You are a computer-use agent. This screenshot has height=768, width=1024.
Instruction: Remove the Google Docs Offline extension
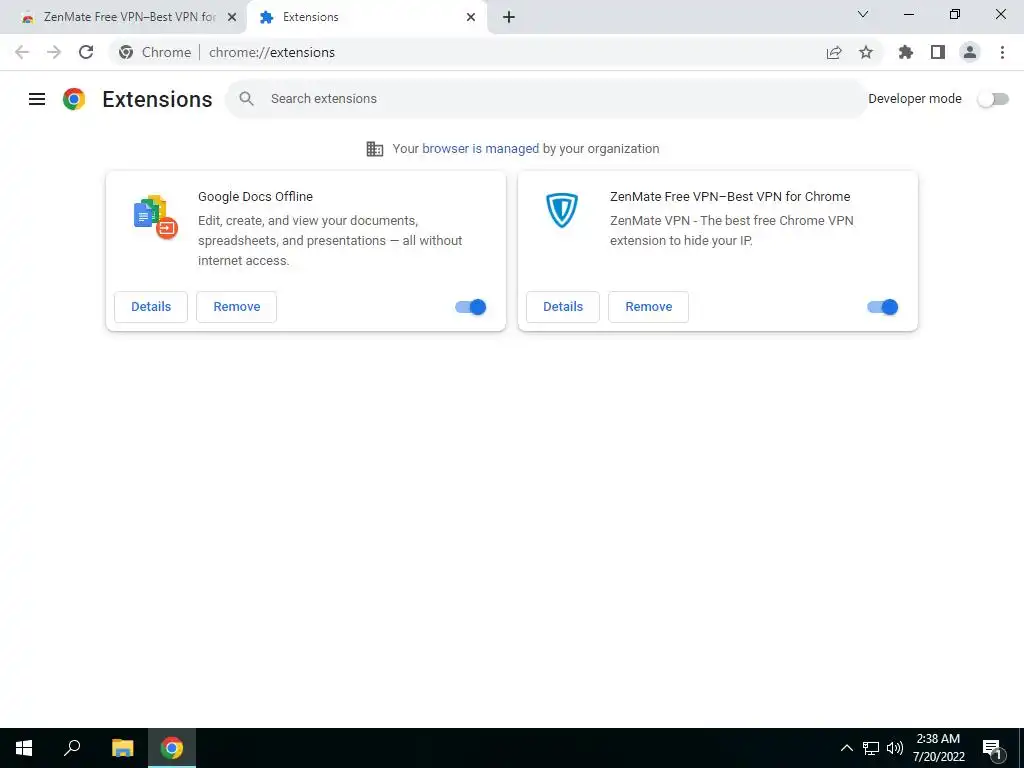(x=236, y=307)
